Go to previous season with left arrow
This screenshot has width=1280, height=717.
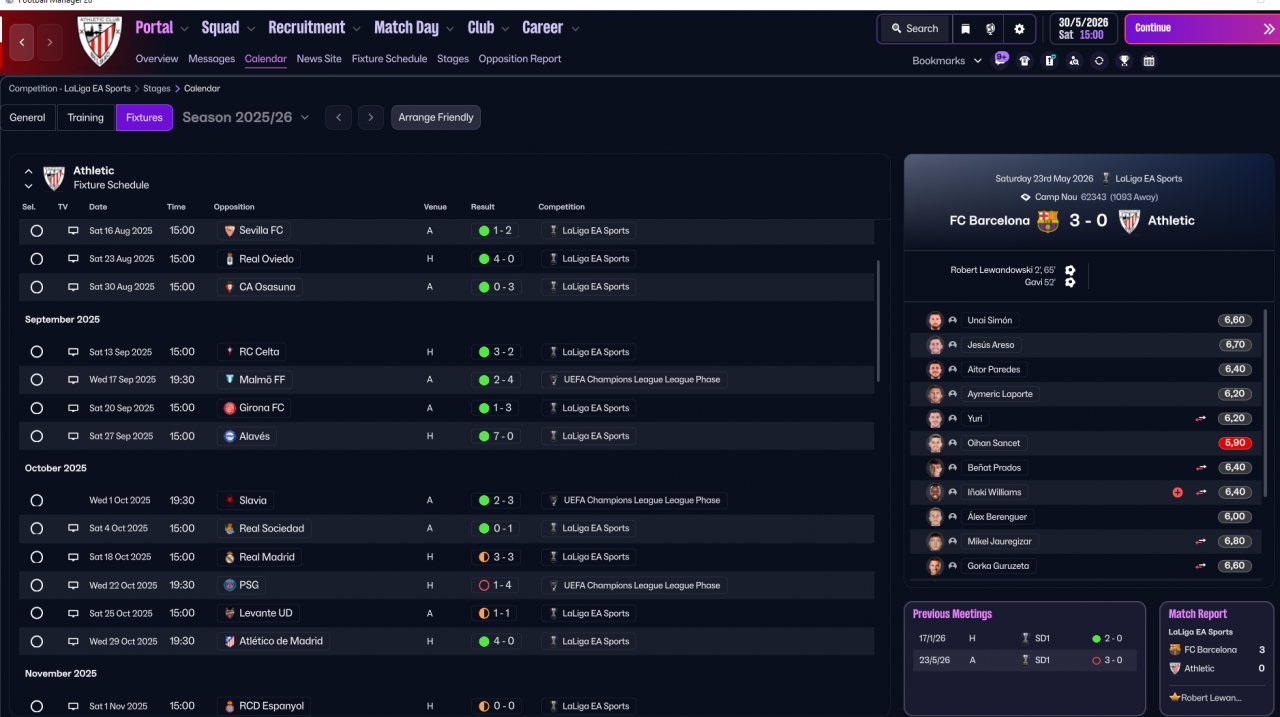click(x=338, y=117)
